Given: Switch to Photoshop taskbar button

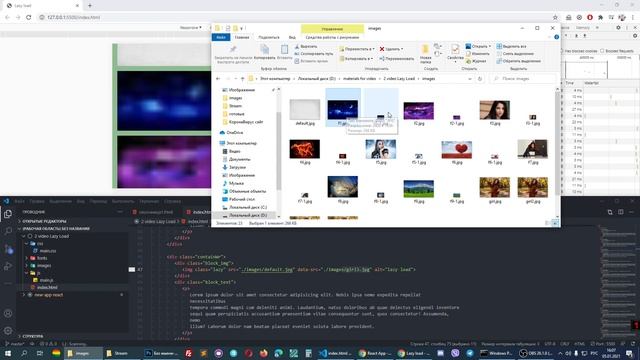Looking at the screenshot, I should pos(162,353).
